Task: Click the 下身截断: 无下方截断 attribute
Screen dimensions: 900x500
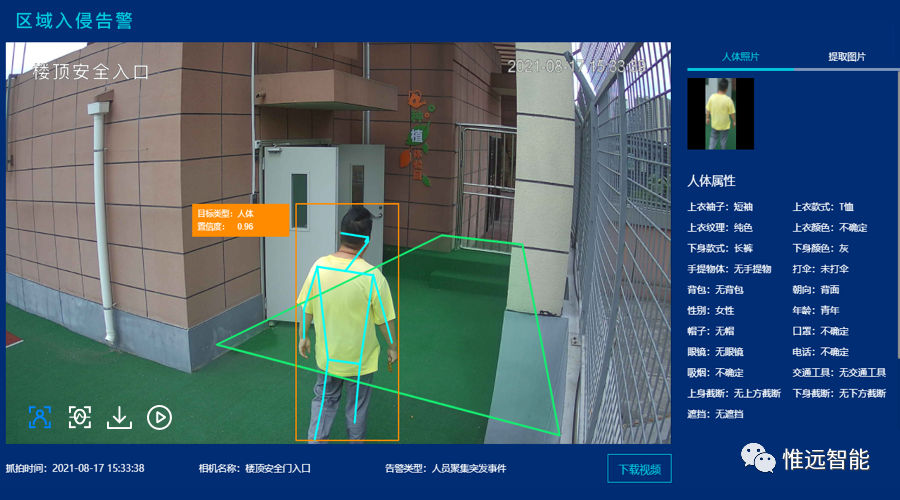Action: (x=839, y=393)
